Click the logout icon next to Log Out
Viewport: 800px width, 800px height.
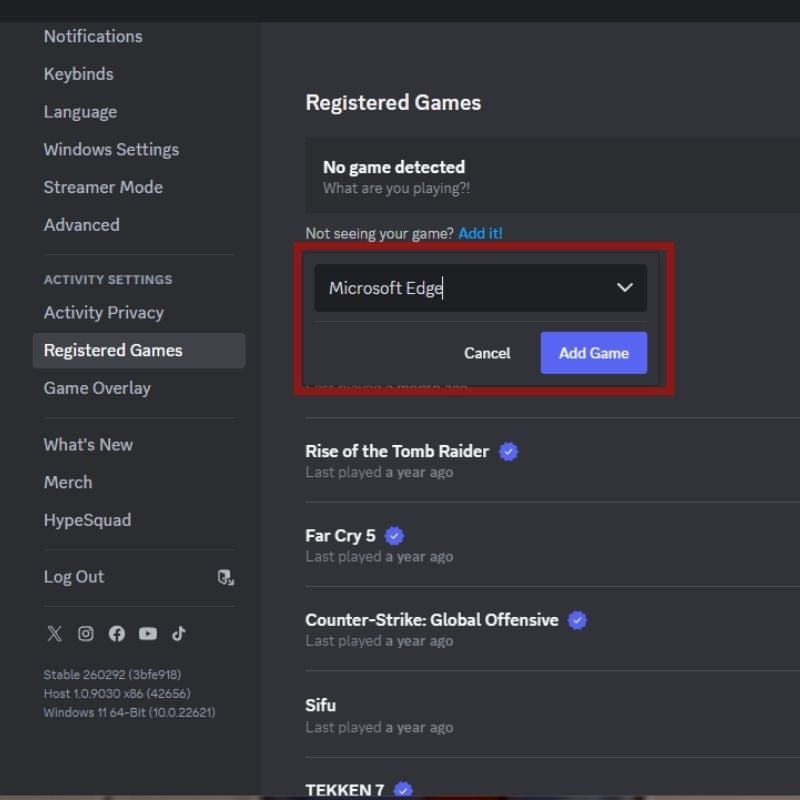point(226,578)
